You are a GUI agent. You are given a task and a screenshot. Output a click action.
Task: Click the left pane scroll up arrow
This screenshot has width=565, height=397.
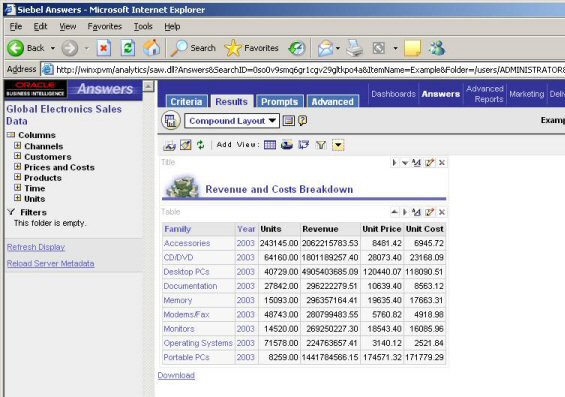pyautogui.click(x=148, y=86)
